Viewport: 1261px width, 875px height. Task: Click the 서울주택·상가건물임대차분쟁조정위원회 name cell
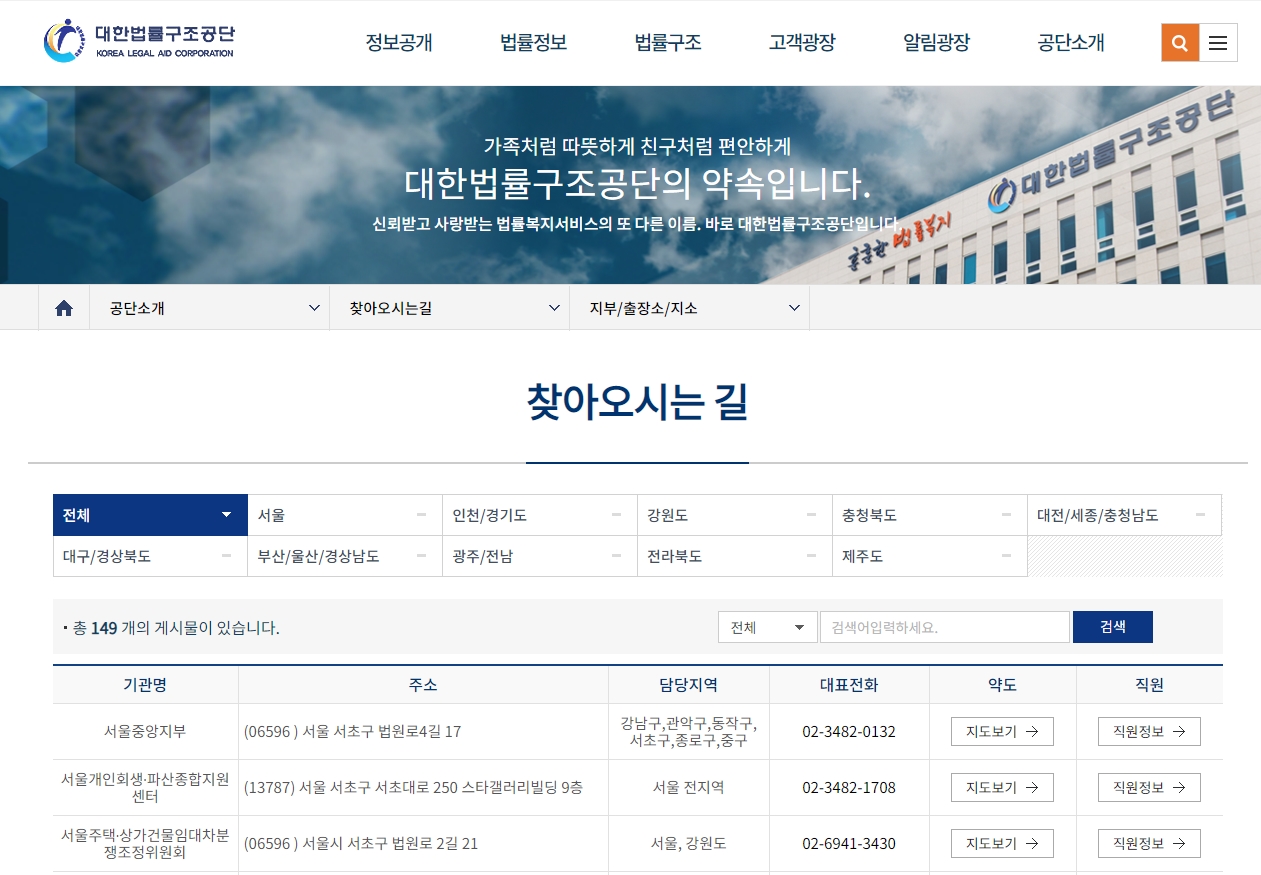point(145,843)
